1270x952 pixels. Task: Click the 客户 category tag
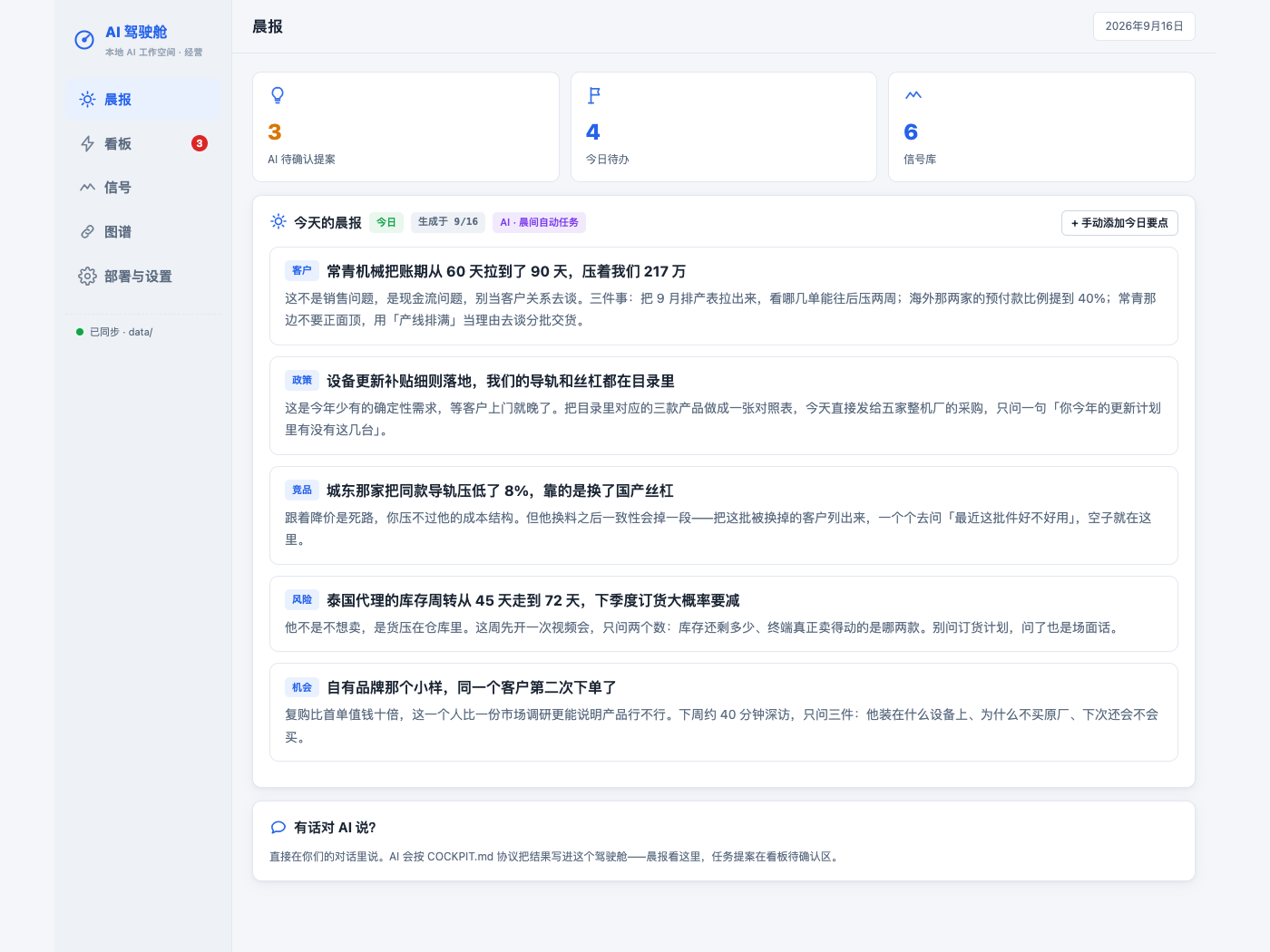[302, 271]
